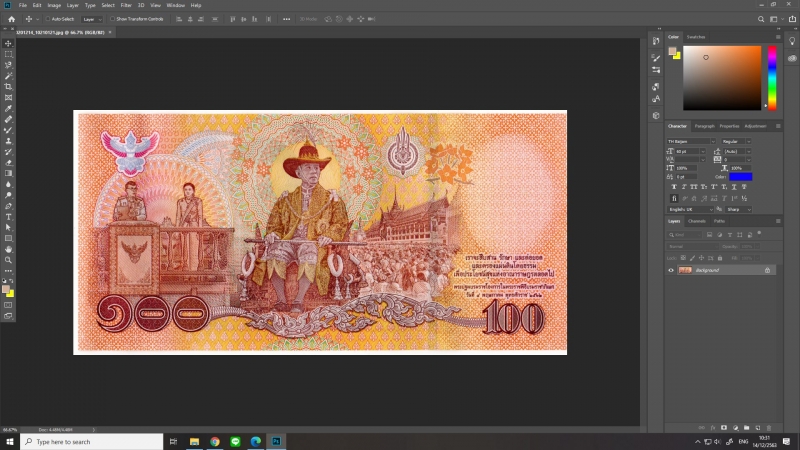Open the Libraries panel icon

pyautogui.click(x=792, y=58)
